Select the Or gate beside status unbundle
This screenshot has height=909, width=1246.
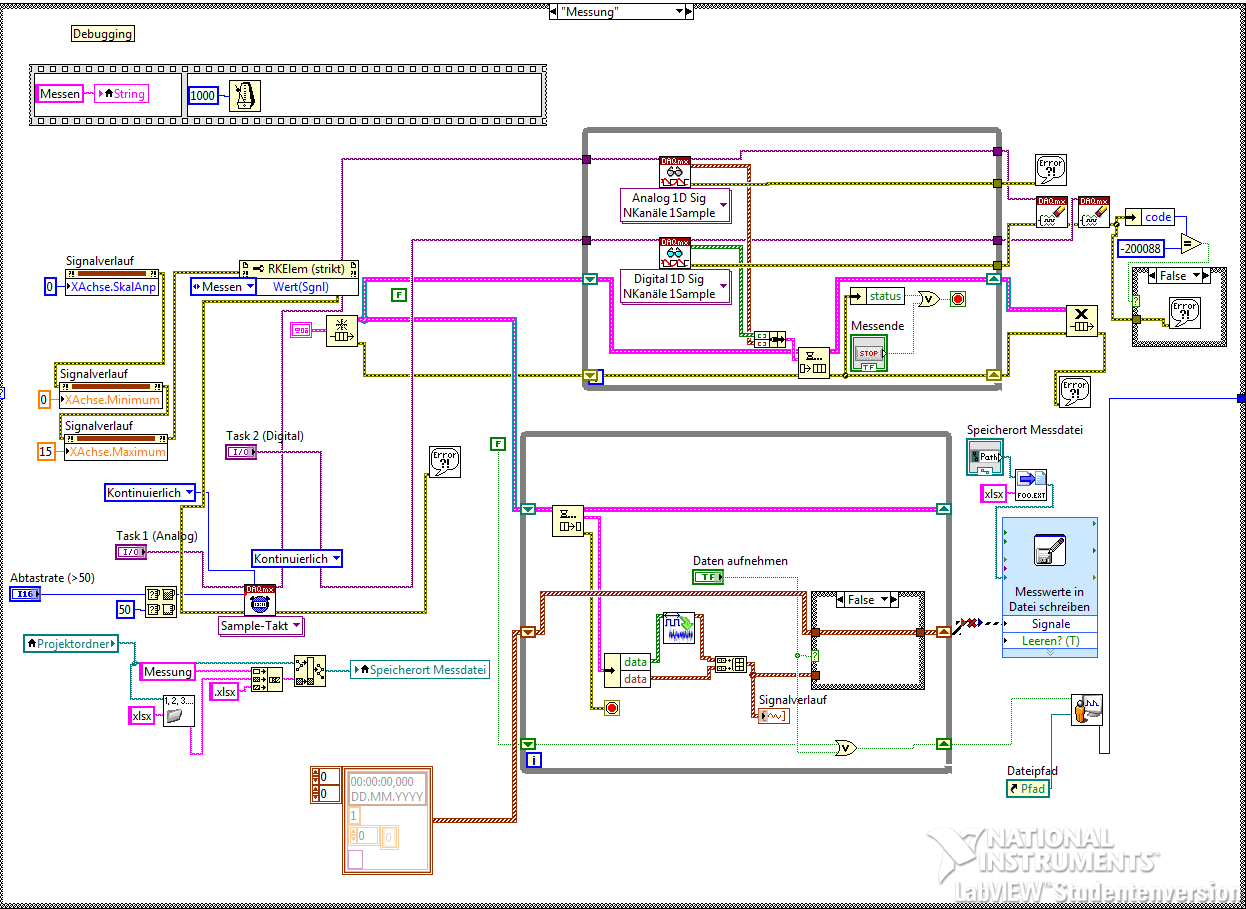928,298
